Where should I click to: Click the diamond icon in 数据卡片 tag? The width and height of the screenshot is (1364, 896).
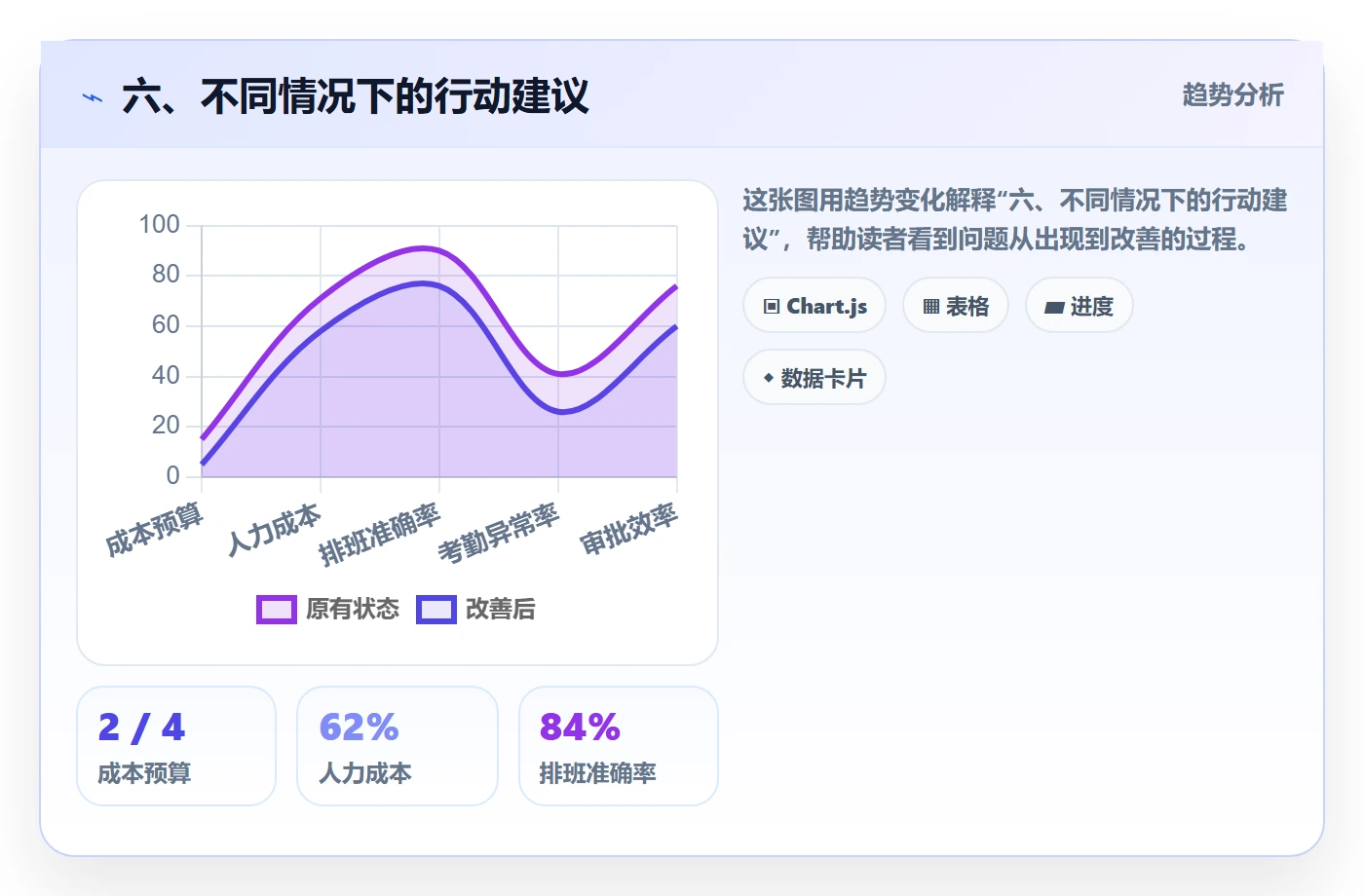[x=769, y=378]
